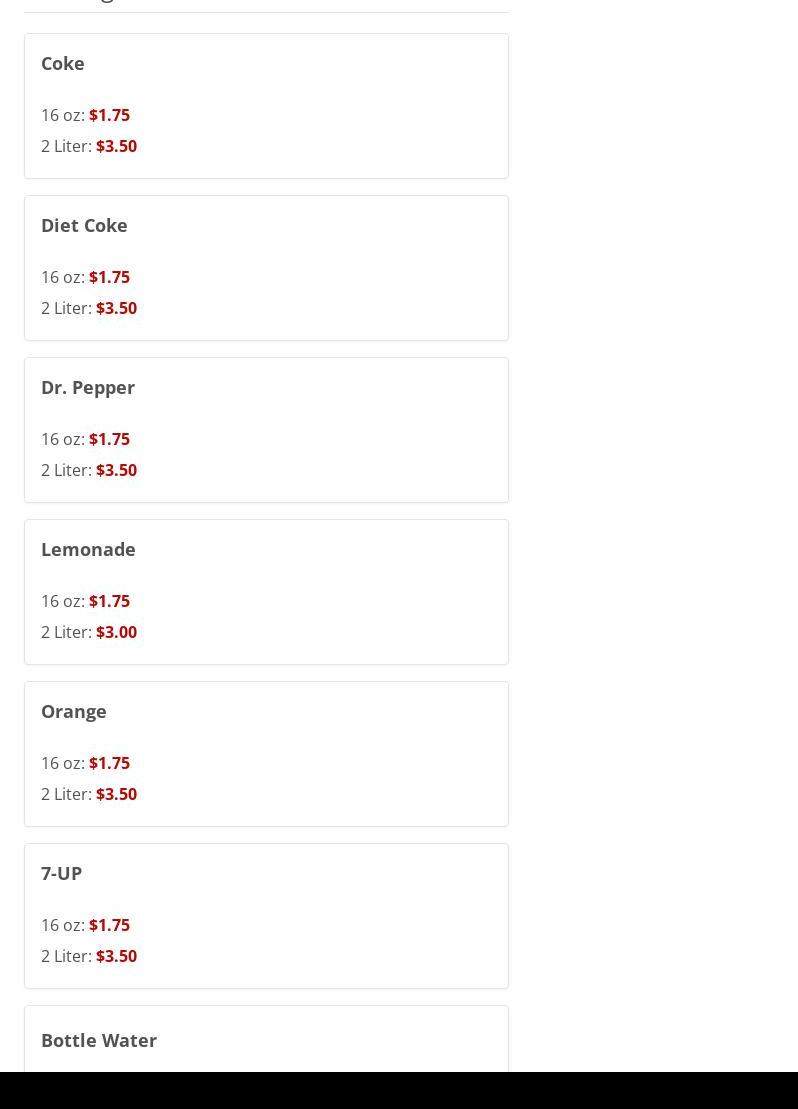Choose Diet Coke 2 Liter price
This screenshot has height=1109, width=798.
pos(116,308)
